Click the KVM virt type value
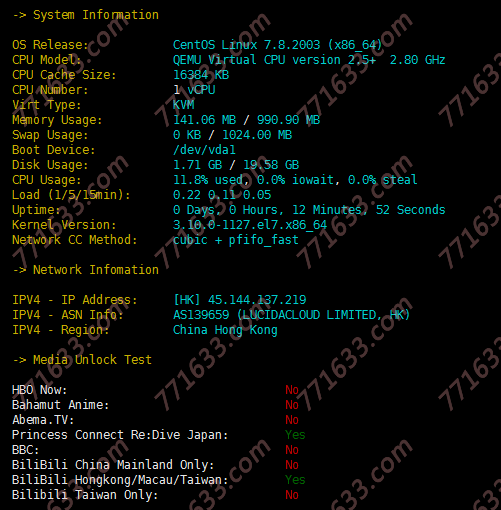The image size is (501, 510). coord(184,105)
